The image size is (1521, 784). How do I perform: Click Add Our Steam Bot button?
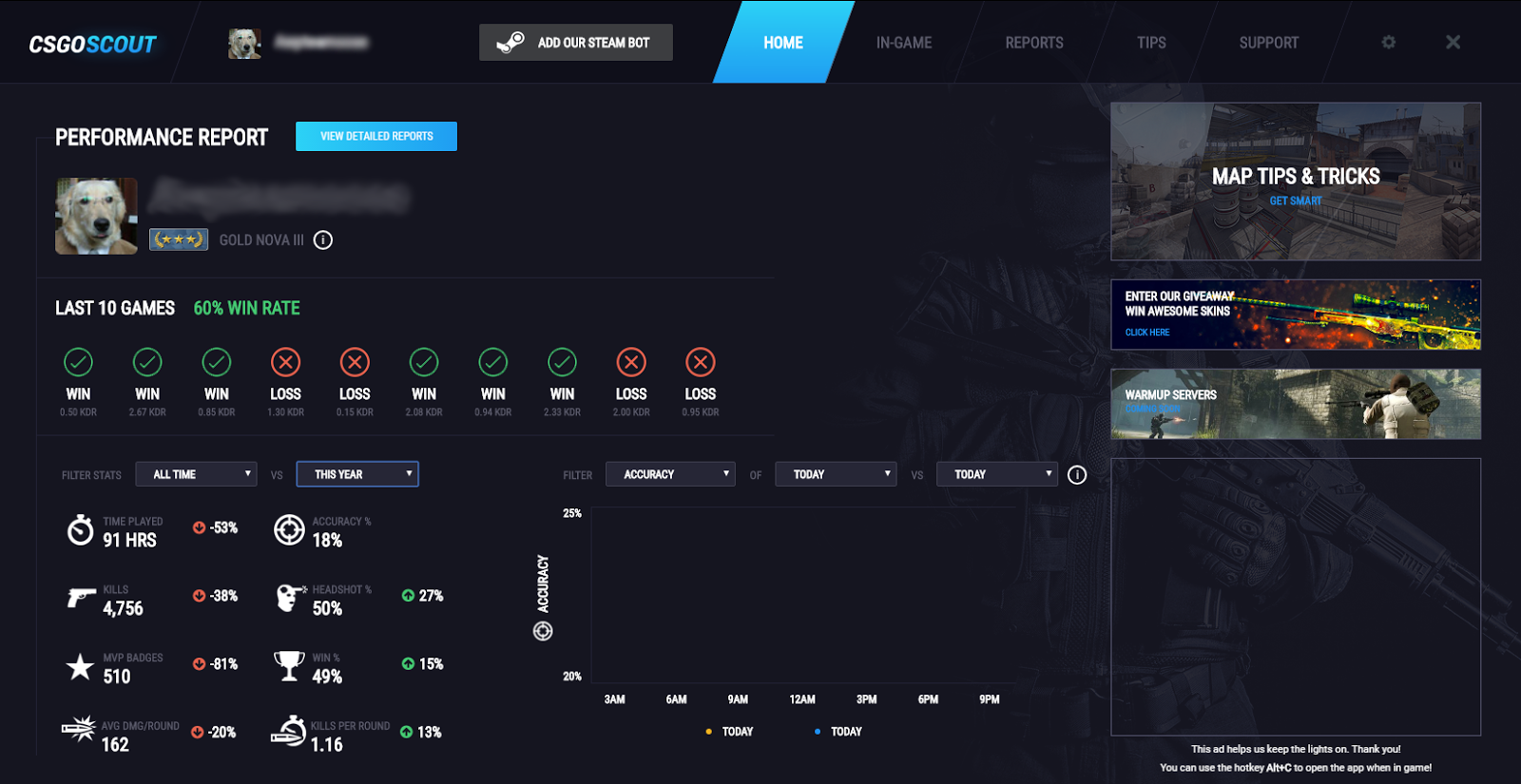pyautogui.click(x=576, y=43)
